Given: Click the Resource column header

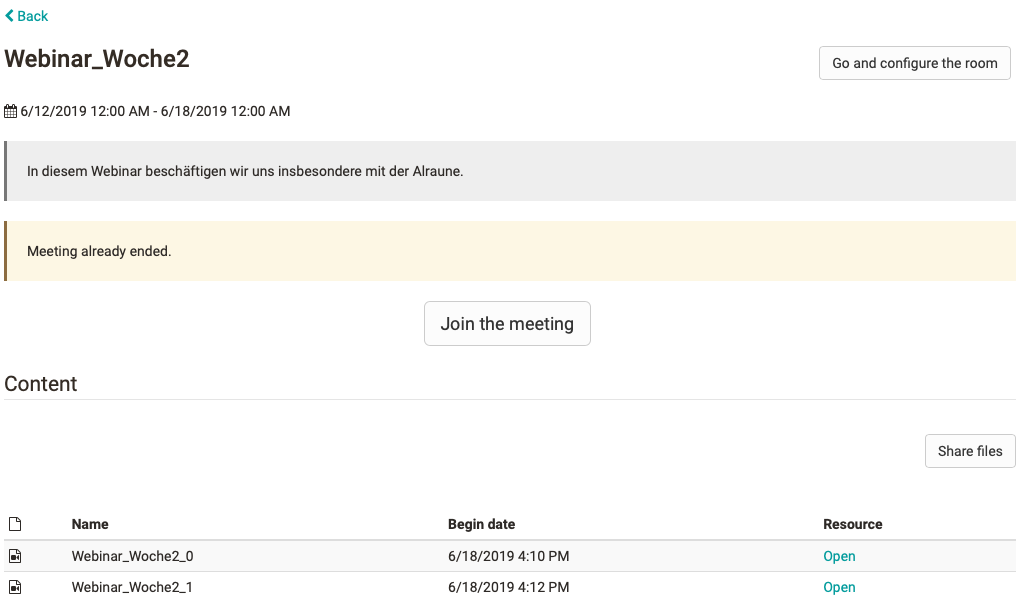Looking at the screenshot, I should click(852, 523).
